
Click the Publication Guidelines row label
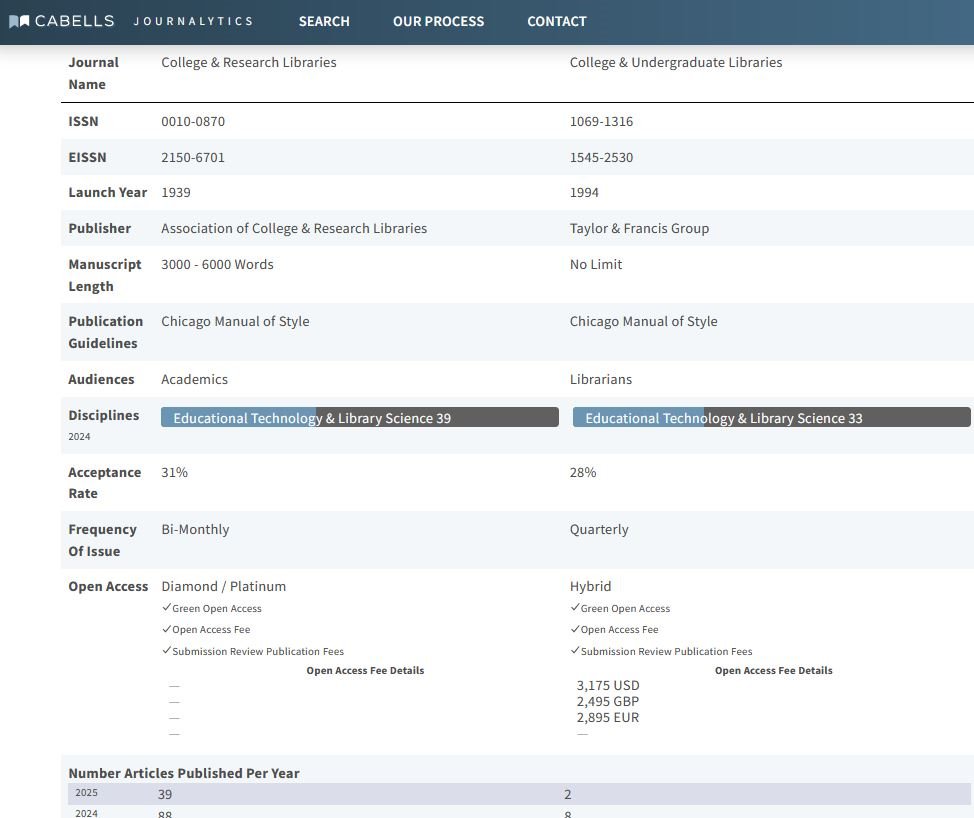[x=106, y=332]
